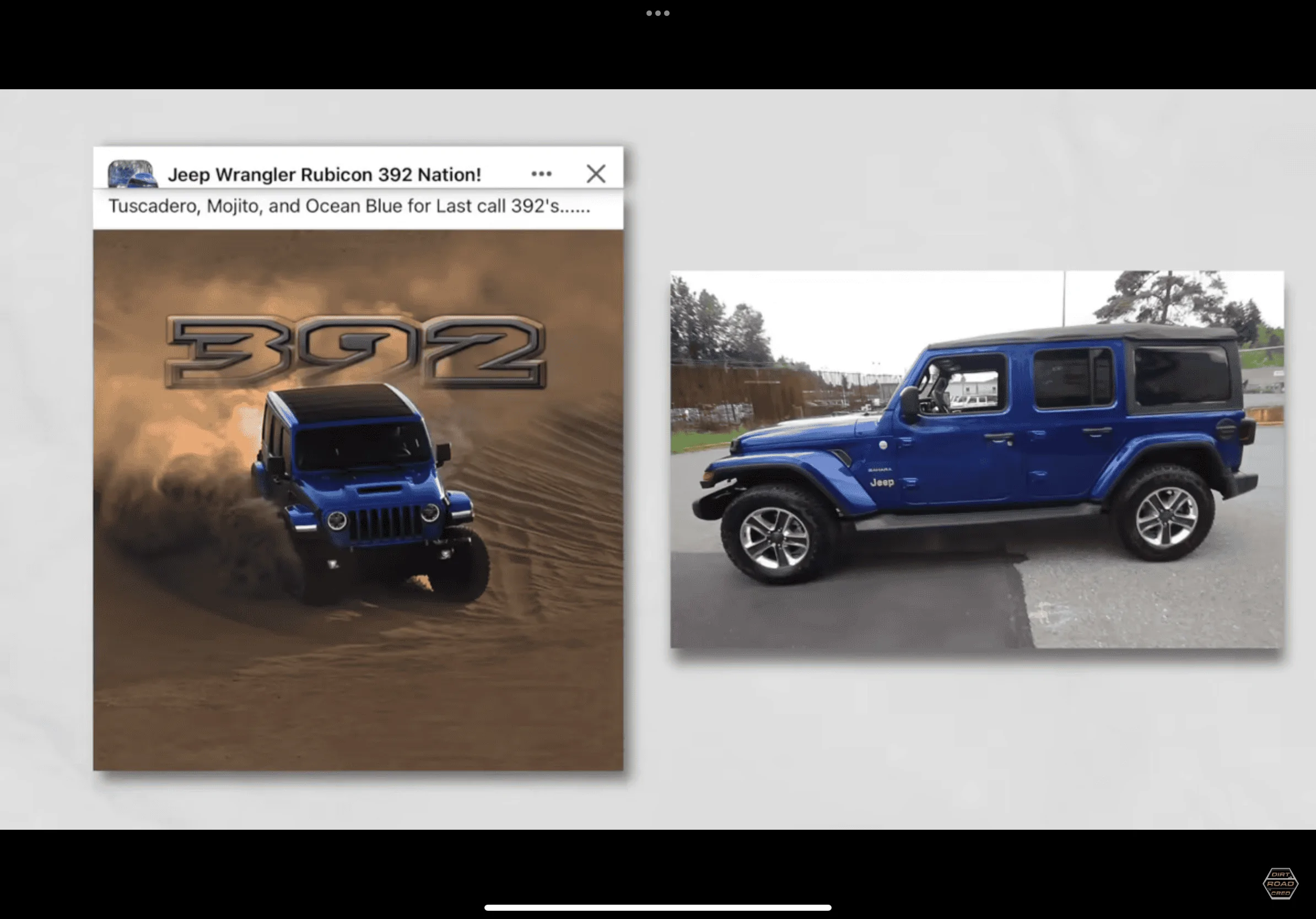Viewport: 1316px width, 919px height.
Task: Open the Jeep group avatar thumbnail
Action: point(132,174)
